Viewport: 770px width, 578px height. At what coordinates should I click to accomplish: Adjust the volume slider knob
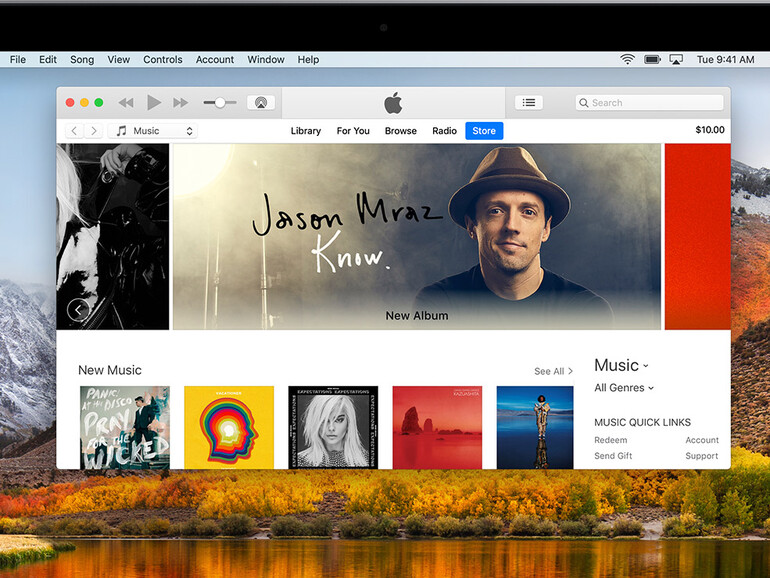[220, 103]
